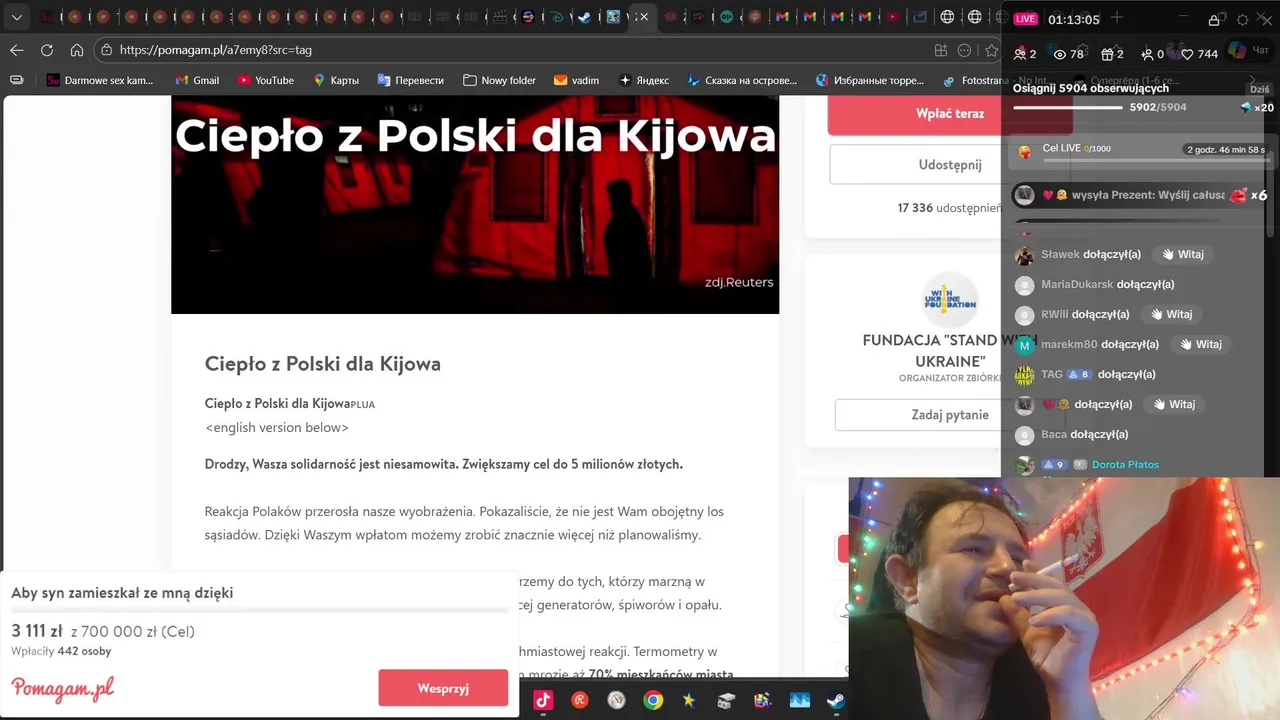Click the bookmarks bar leftmost toggle icon
Viewport: 1280px width, 720px height.
pyautogui.click(x=16, y=80)
